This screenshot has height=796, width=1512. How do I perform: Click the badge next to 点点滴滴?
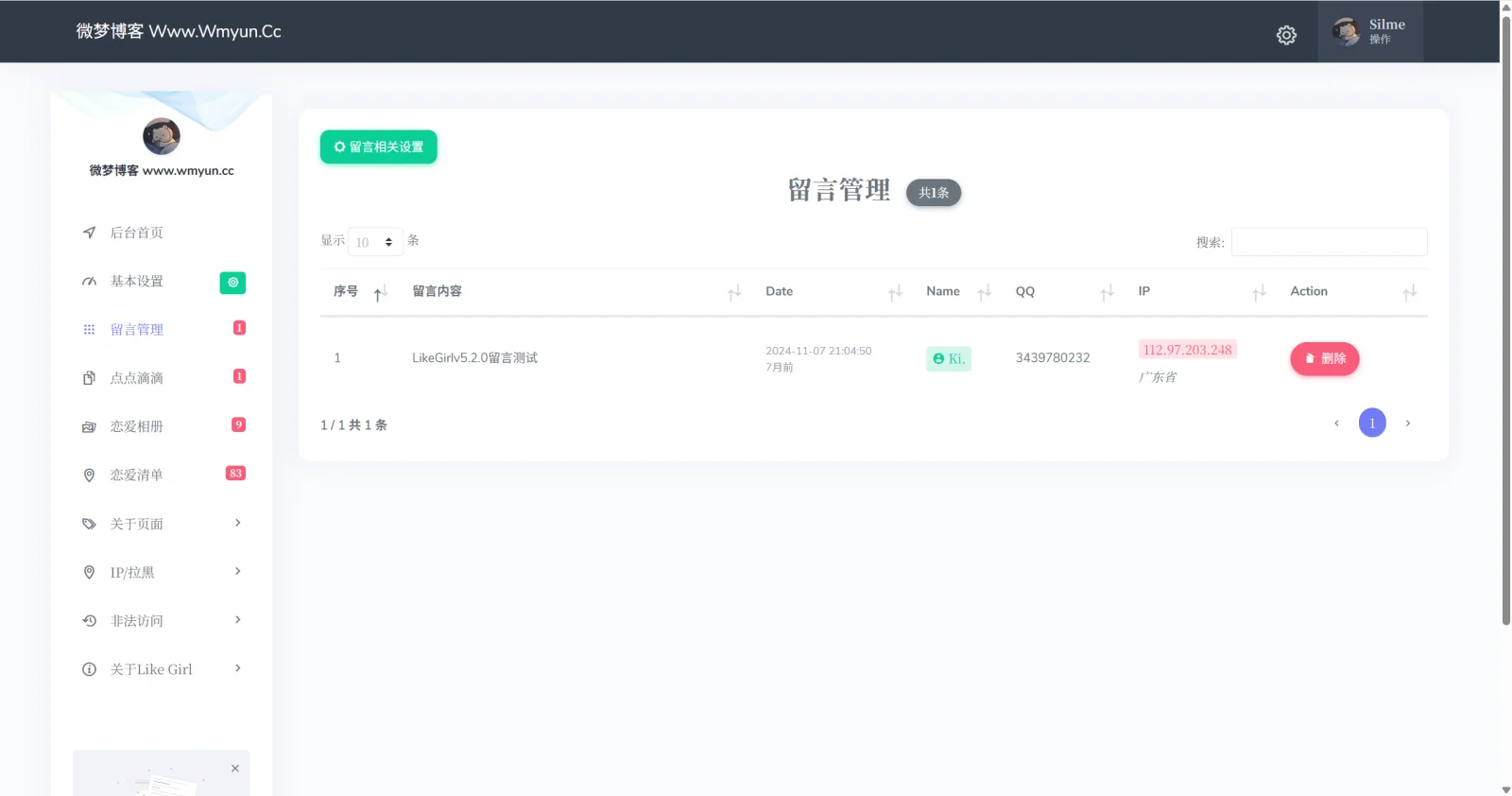[x=239, y=376]
